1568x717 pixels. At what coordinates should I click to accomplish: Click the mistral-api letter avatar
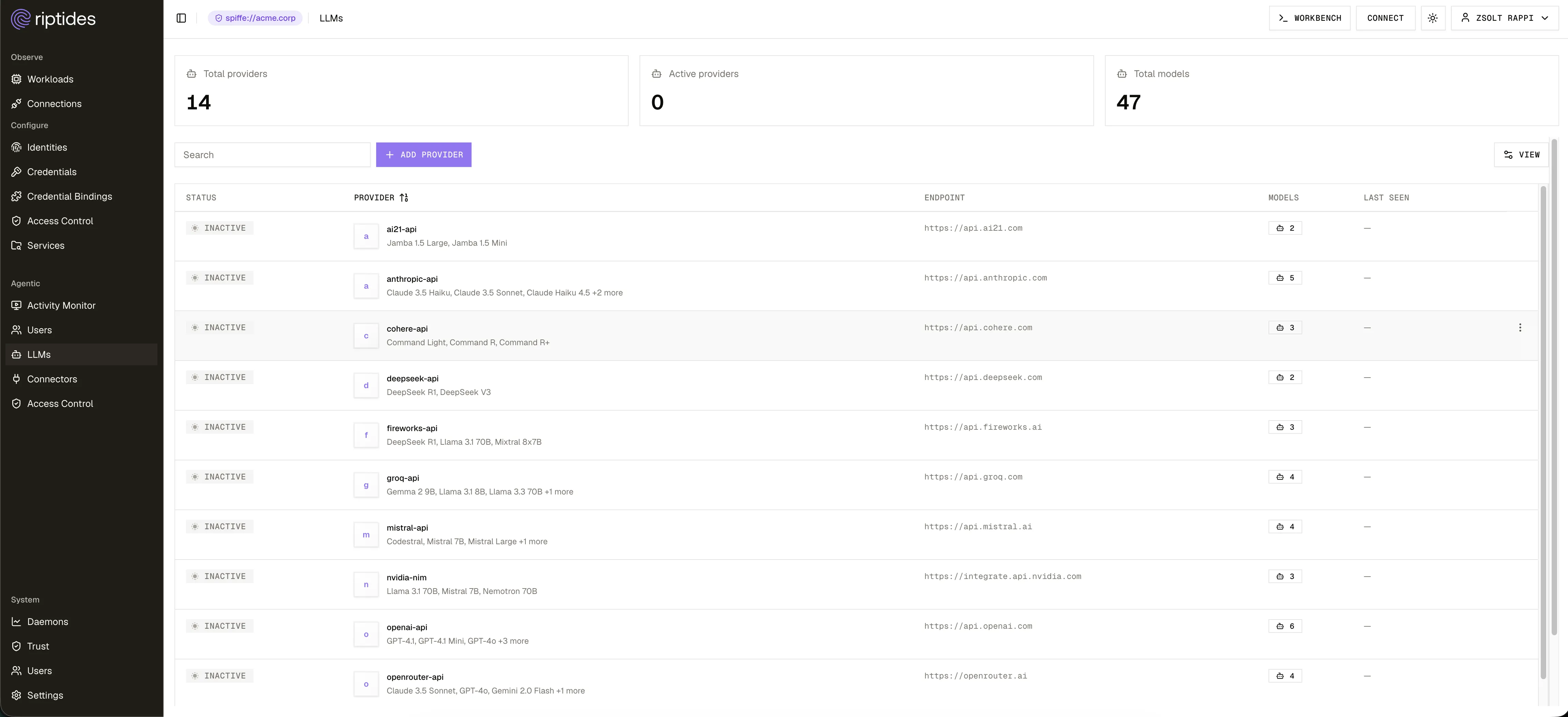(x=366, y=535)
